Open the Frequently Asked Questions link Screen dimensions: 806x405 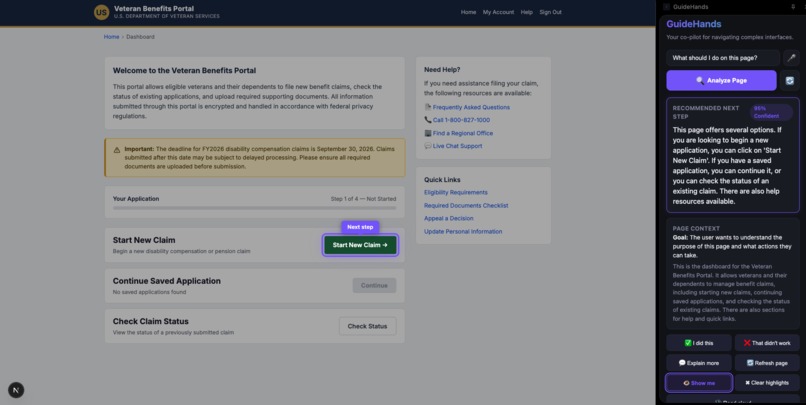471,107
